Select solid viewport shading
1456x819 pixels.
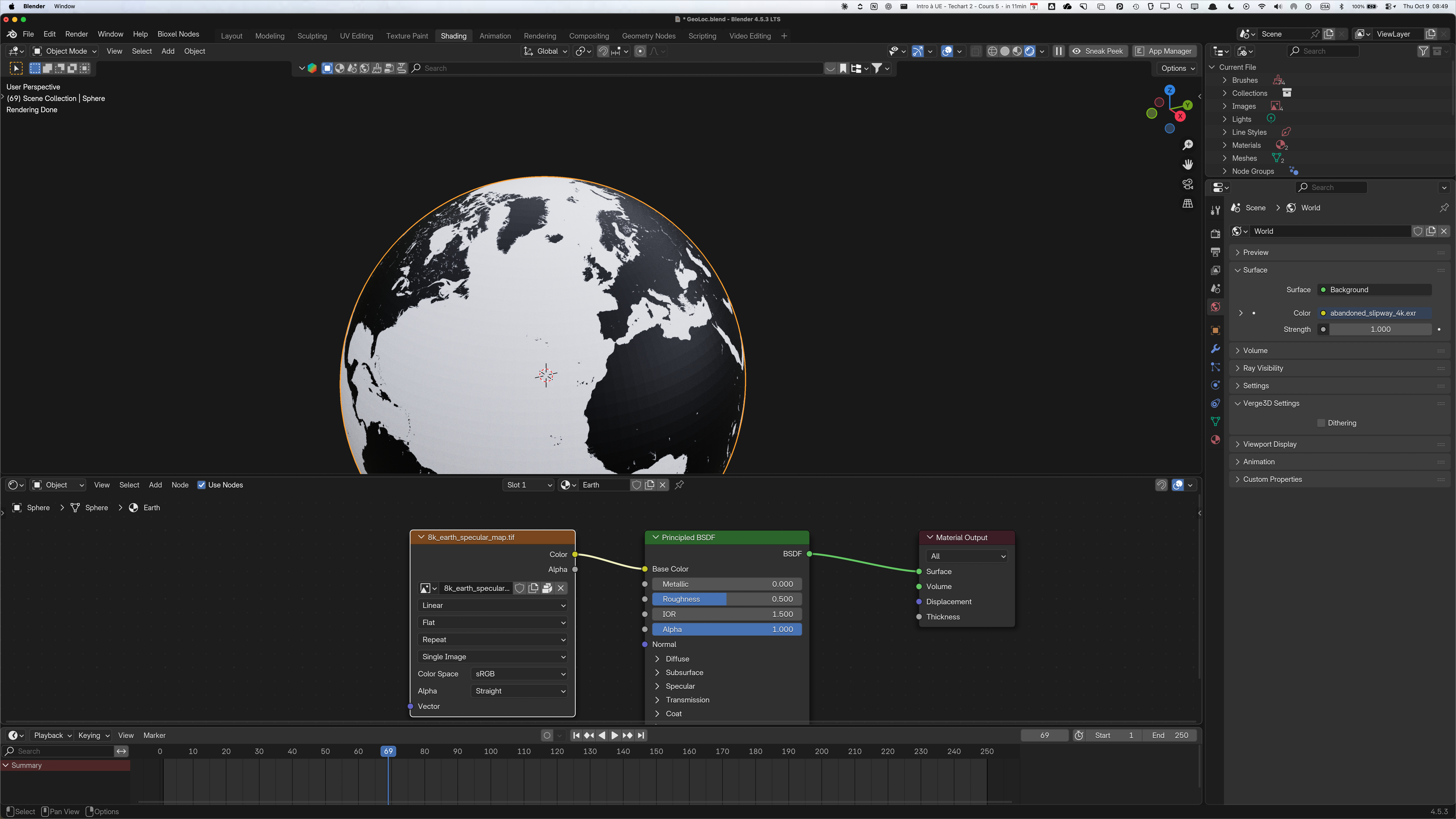pos(1004,51)
